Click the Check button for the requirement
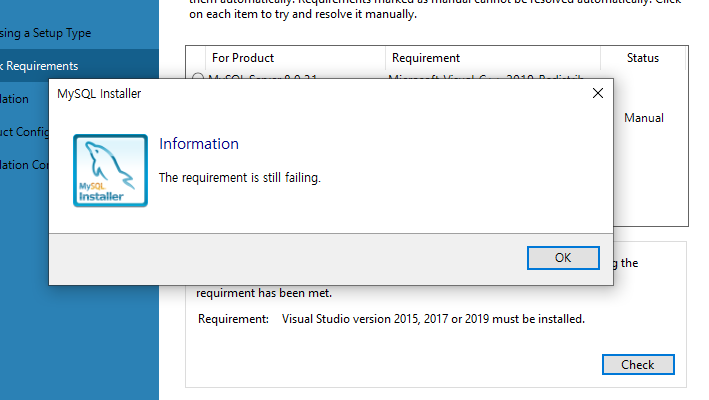This screenshot has width=709, height=400. [x=638, y=364]
